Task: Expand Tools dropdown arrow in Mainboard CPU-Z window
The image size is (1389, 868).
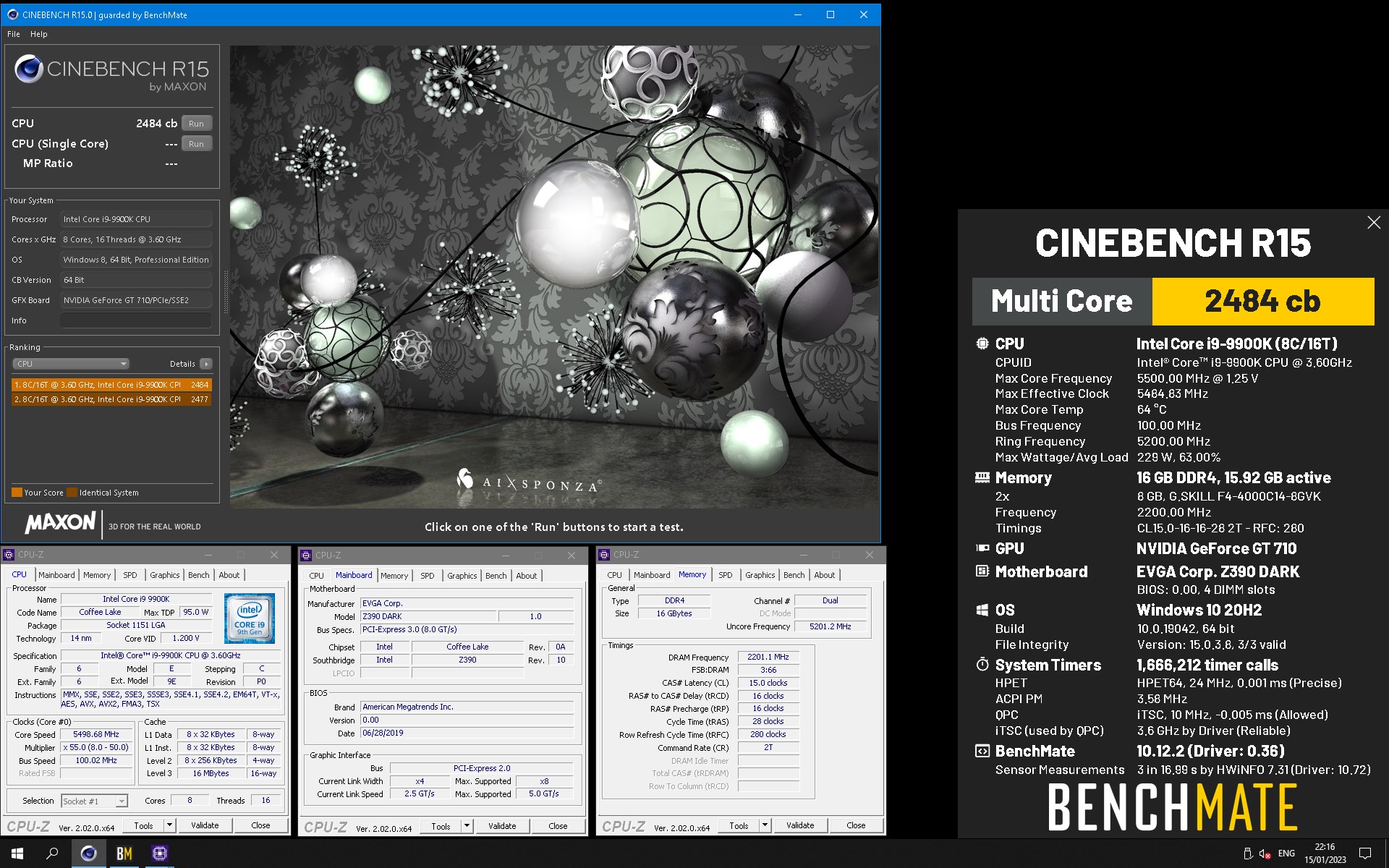Action: click(467, 826)
